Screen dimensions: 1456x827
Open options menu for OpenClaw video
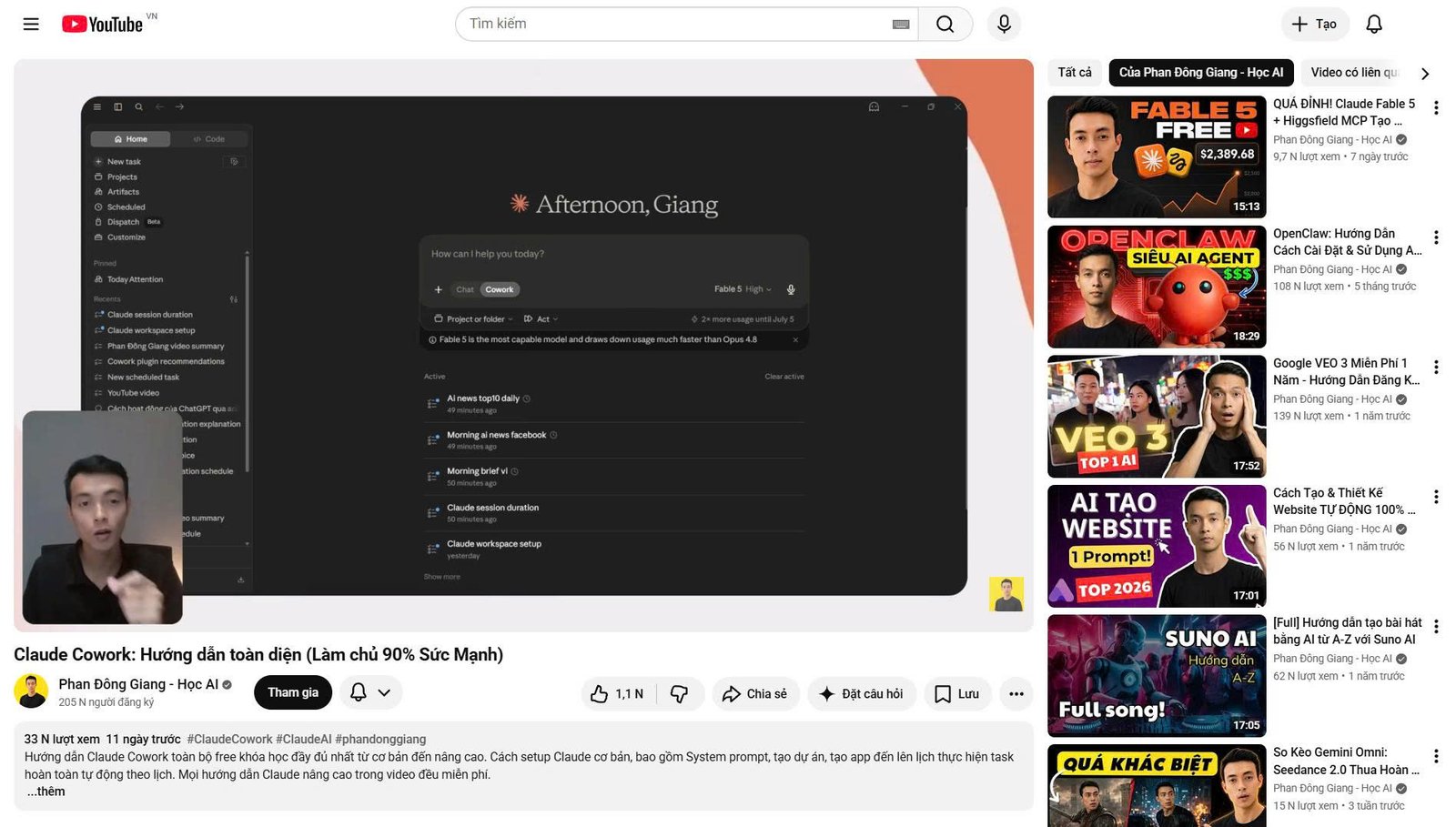[1436, 237]
